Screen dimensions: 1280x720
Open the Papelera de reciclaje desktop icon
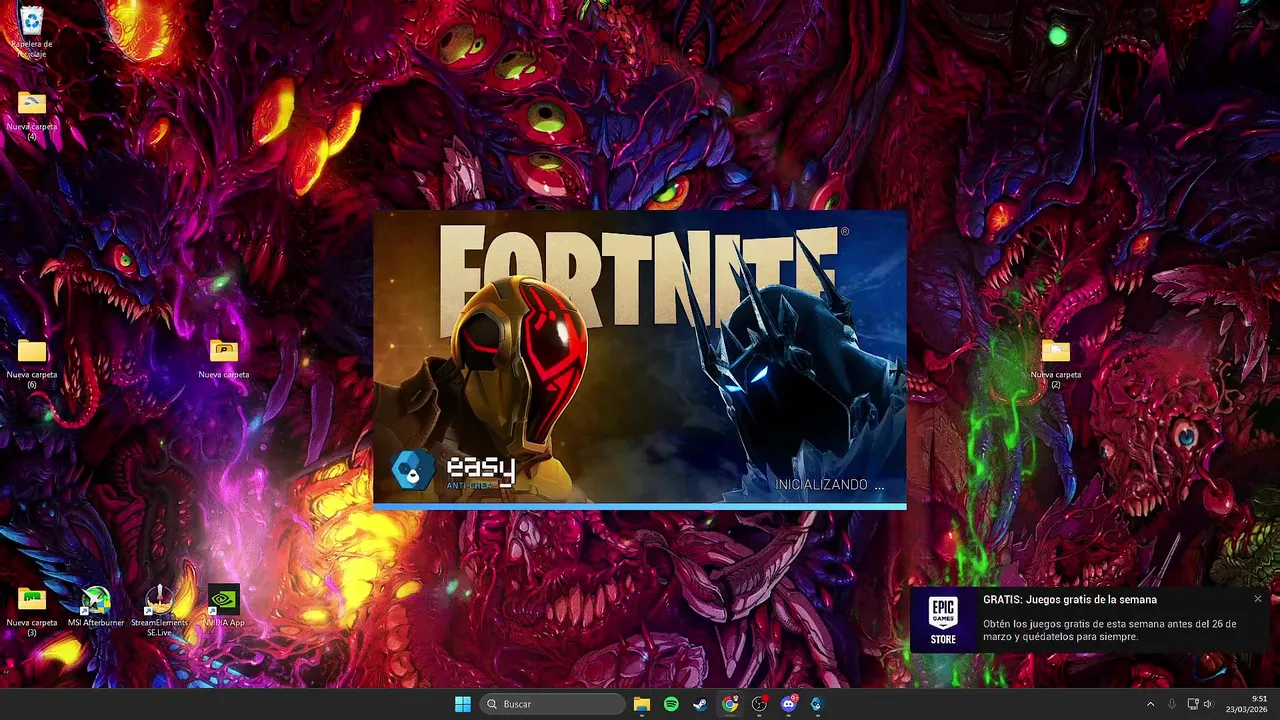tap(32, 30)
